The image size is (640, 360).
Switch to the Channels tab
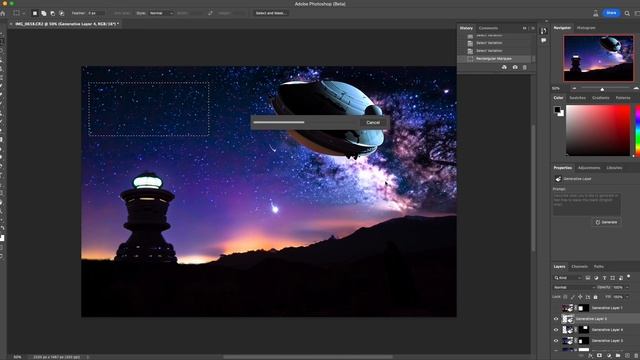pyautogui.click(x=579, y=267)
